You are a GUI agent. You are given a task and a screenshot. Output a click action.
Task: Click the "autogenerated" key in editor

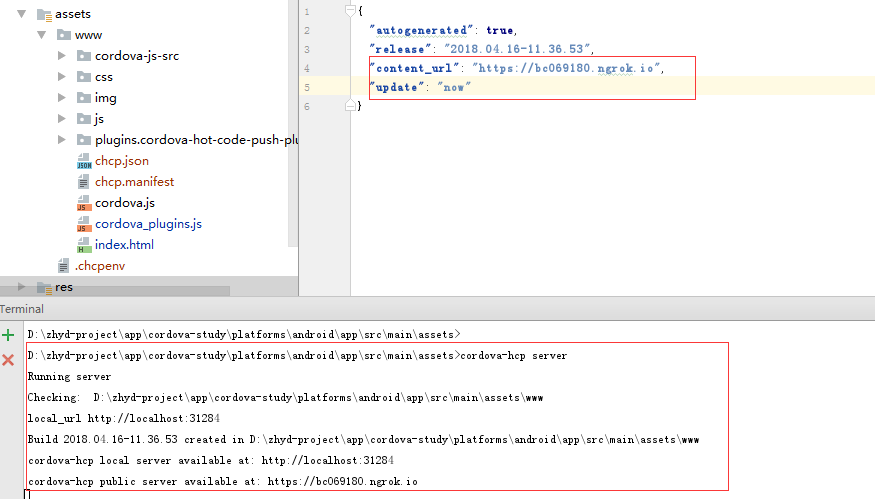(x=421, y=30)
